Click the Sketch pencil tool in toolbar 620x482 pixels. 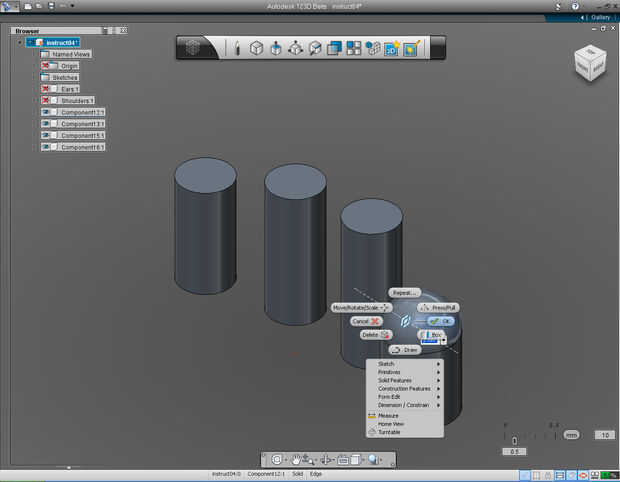(237, 48)
